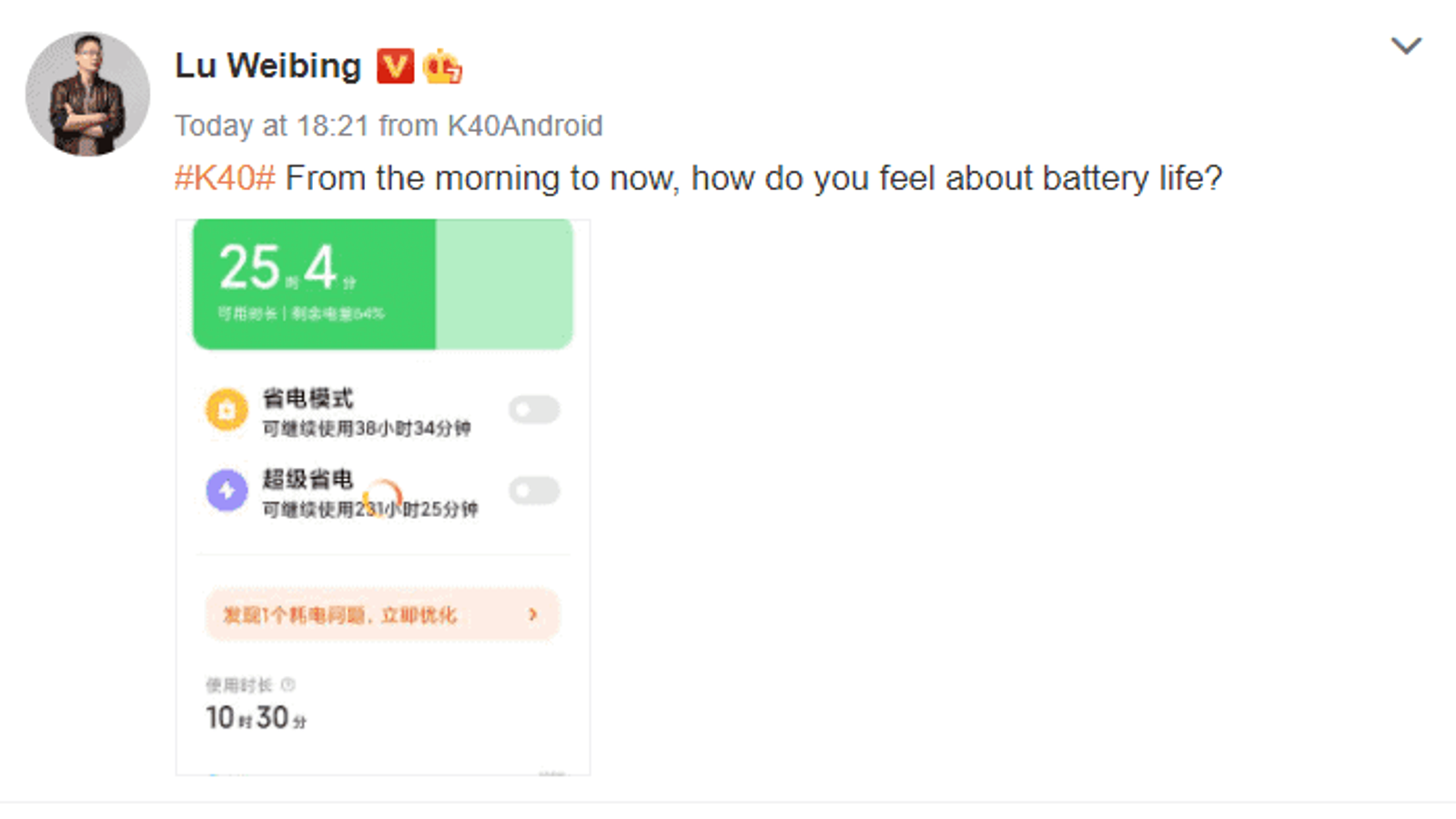1456x819 pixels.
Task: Open the Lu Weibing profile name link
Action: [x=268, y=66]
